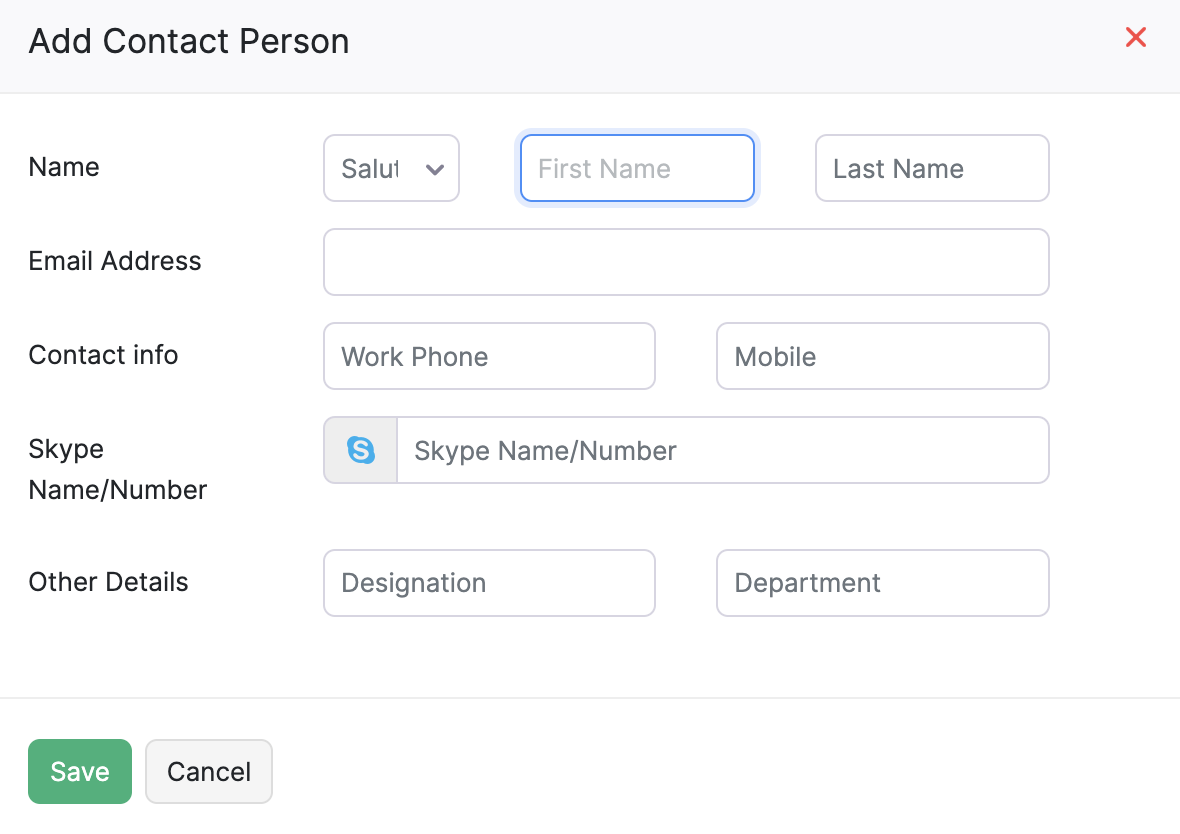Click the Save button
Viewport: 1180px width, 834px height.
tap(79, 771)
